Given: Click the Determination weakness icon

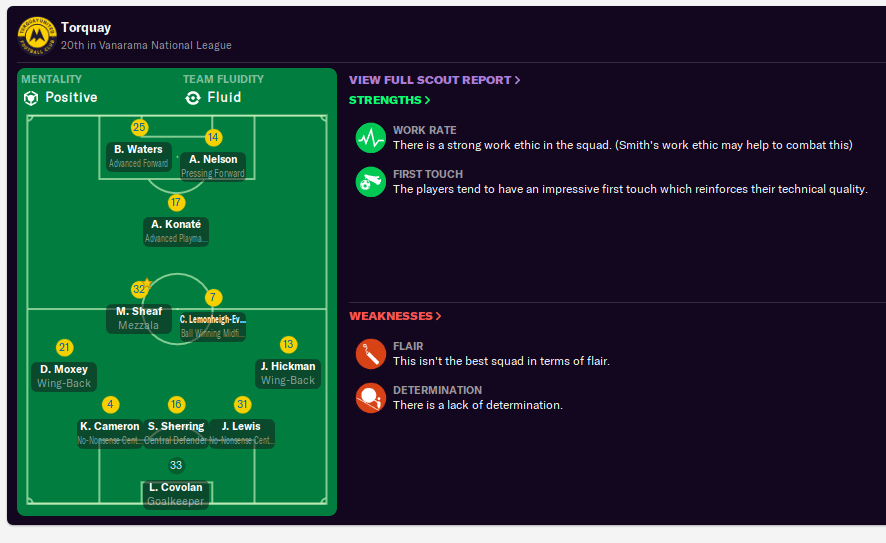Looking at the screenshot, I should [371, 398].
